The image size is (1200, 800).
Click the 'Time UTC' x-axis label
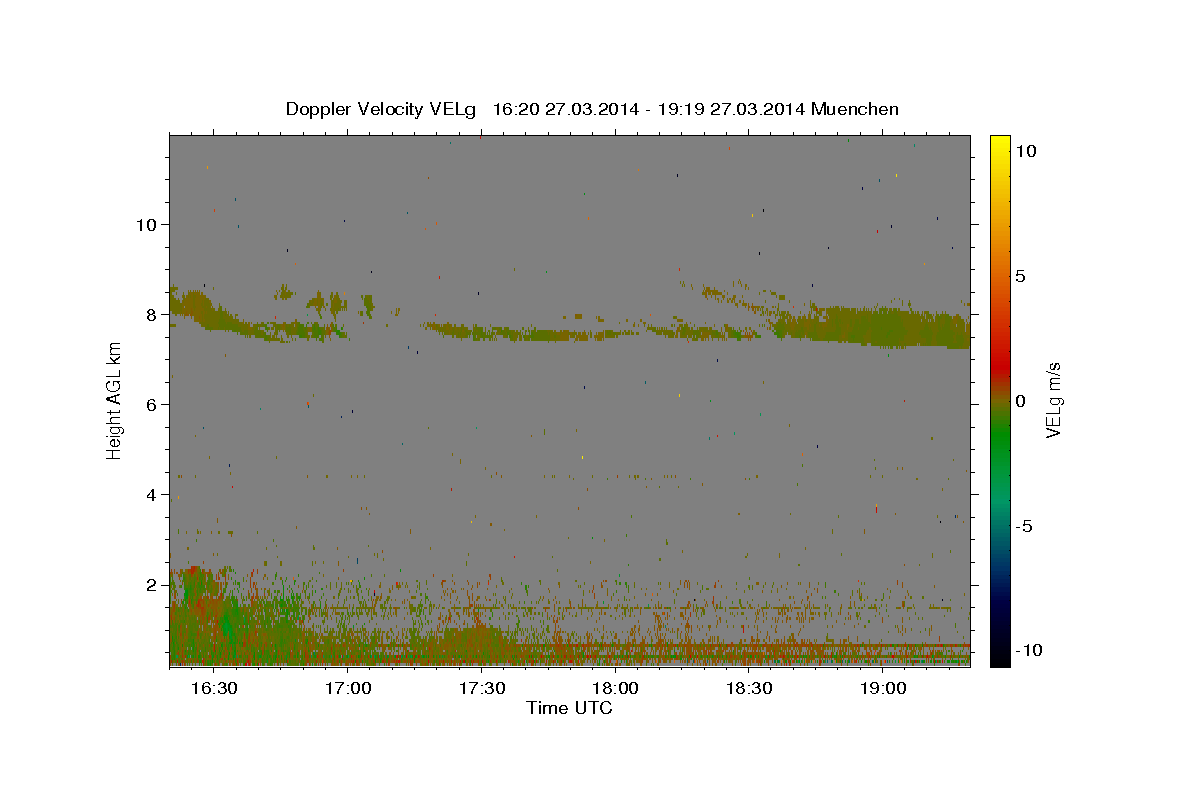pos(569,708)
